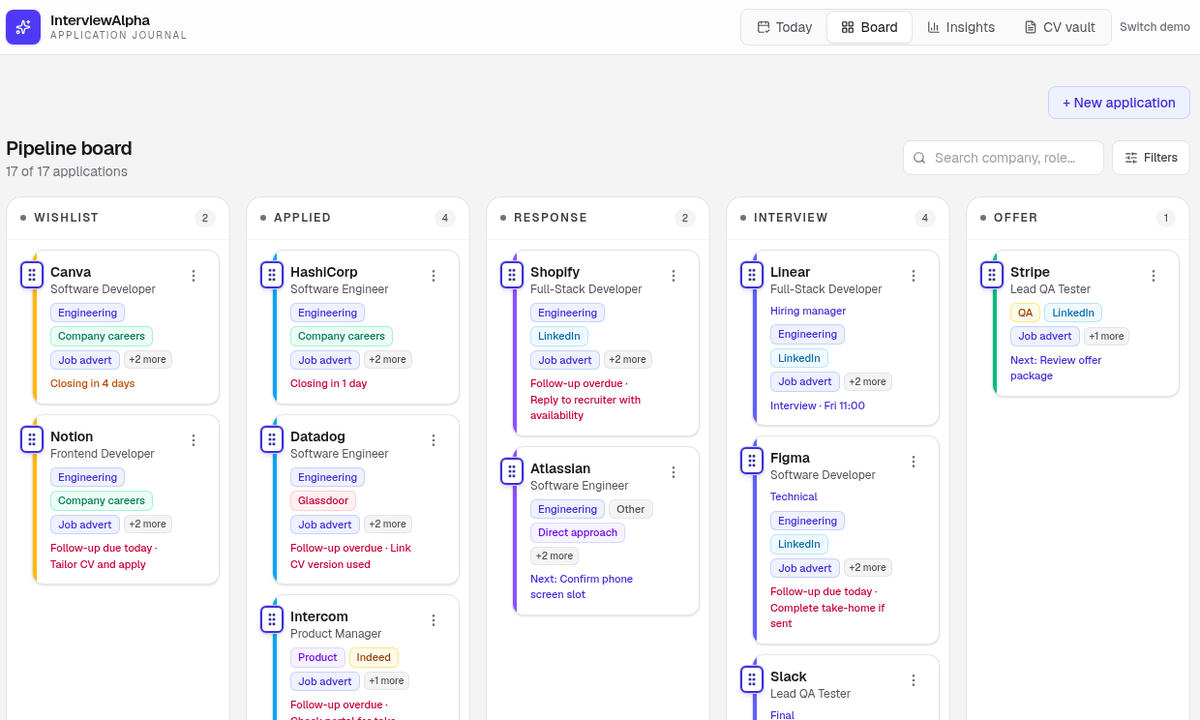Screen dimensions: 1200x720
Task: Expand +1 more tags on Intercom card
Action: click(386, 681)
